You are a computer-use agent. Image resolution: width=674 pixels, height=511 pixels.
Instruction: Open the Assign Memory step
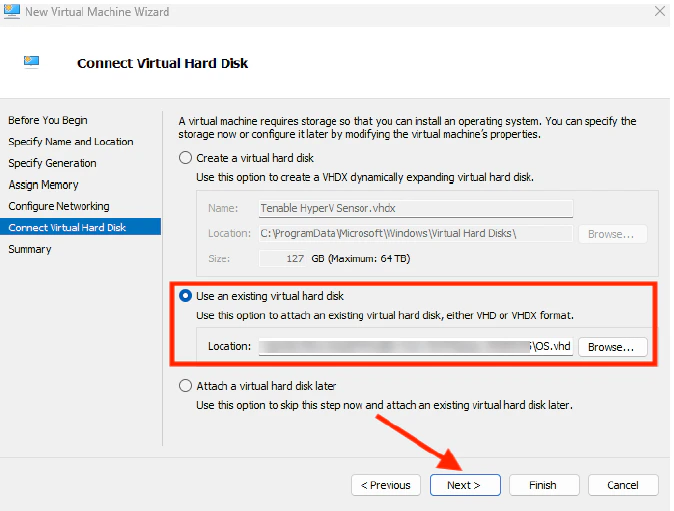coord(43,185)
